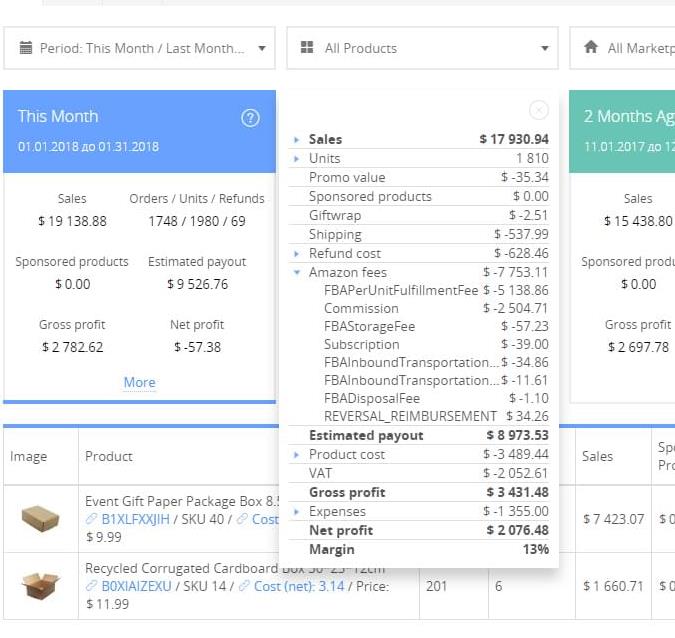Click the link icon beside B0XIAIZEXU
675x638 pixels.
[x=92, y=586]
